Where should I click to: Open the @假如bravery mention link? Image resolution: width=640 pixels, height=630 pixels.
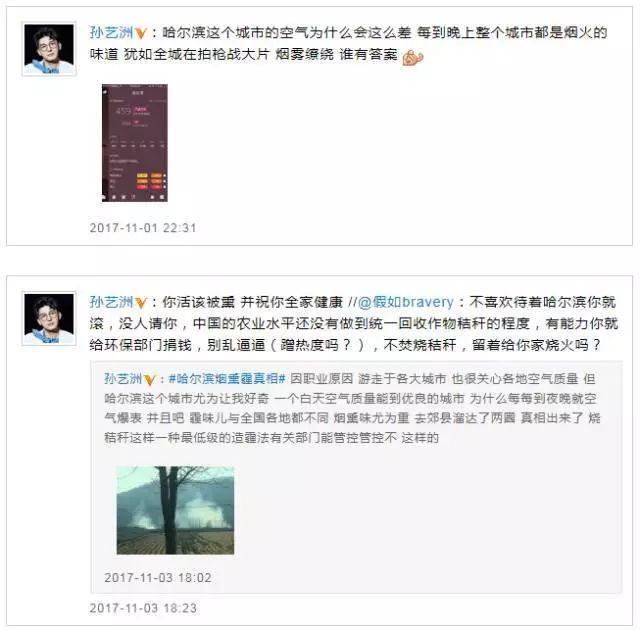click(x=405, y=302)
